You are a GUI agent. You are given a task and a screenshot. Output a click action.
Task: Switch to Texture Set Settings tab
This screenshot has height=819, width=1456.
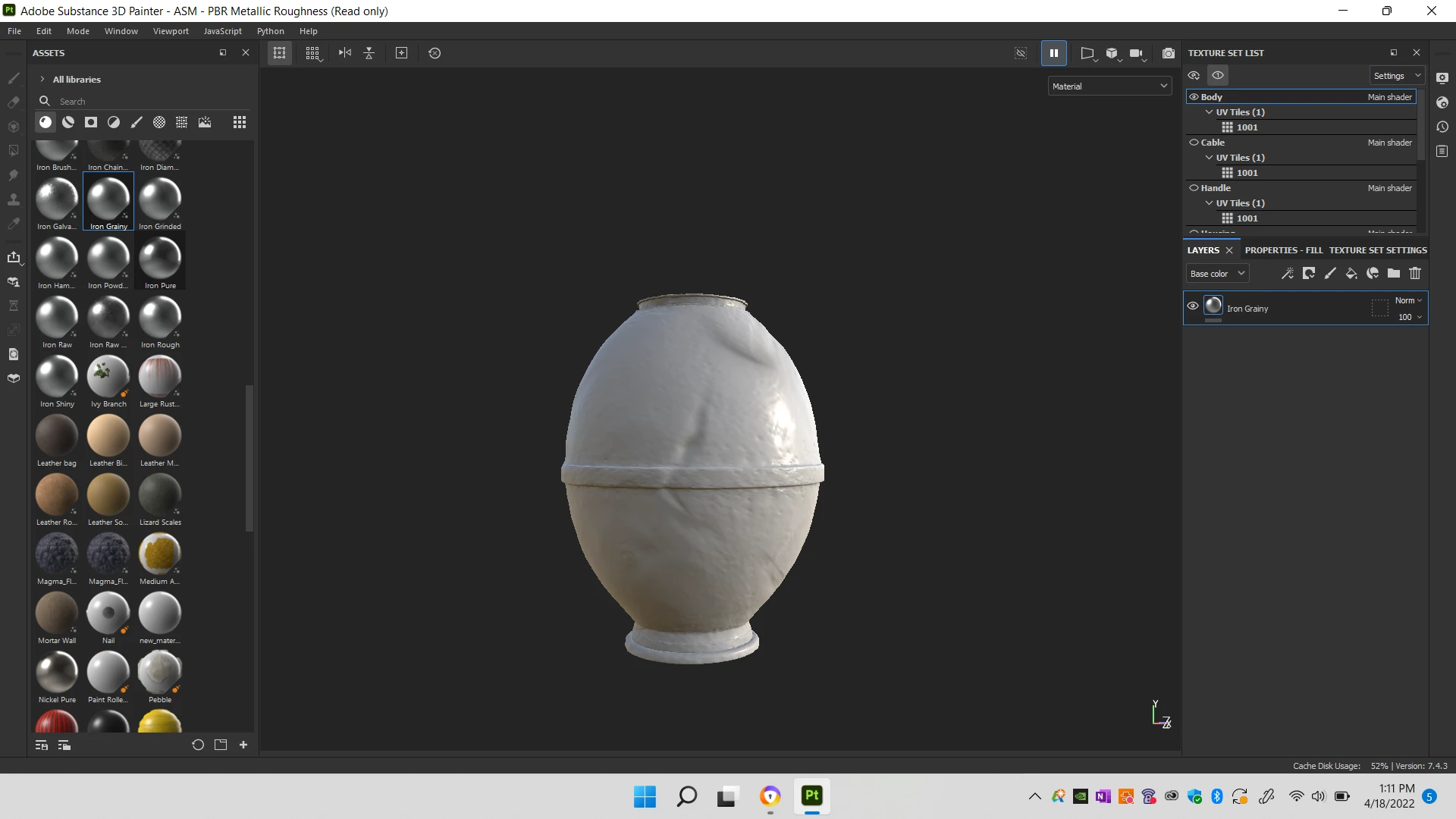[1378, 250]
